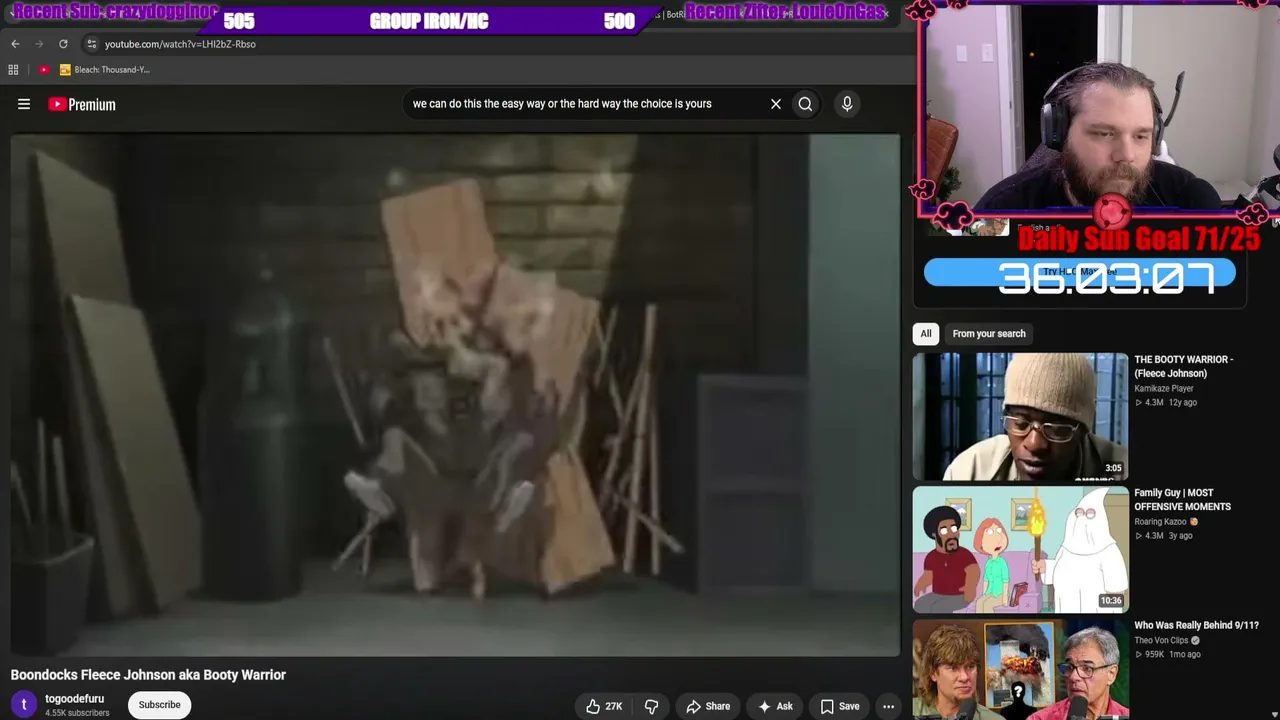Viewport: 1280px width, 720px height.
Task: Save the video to a playlist
Action: (840, 706)
